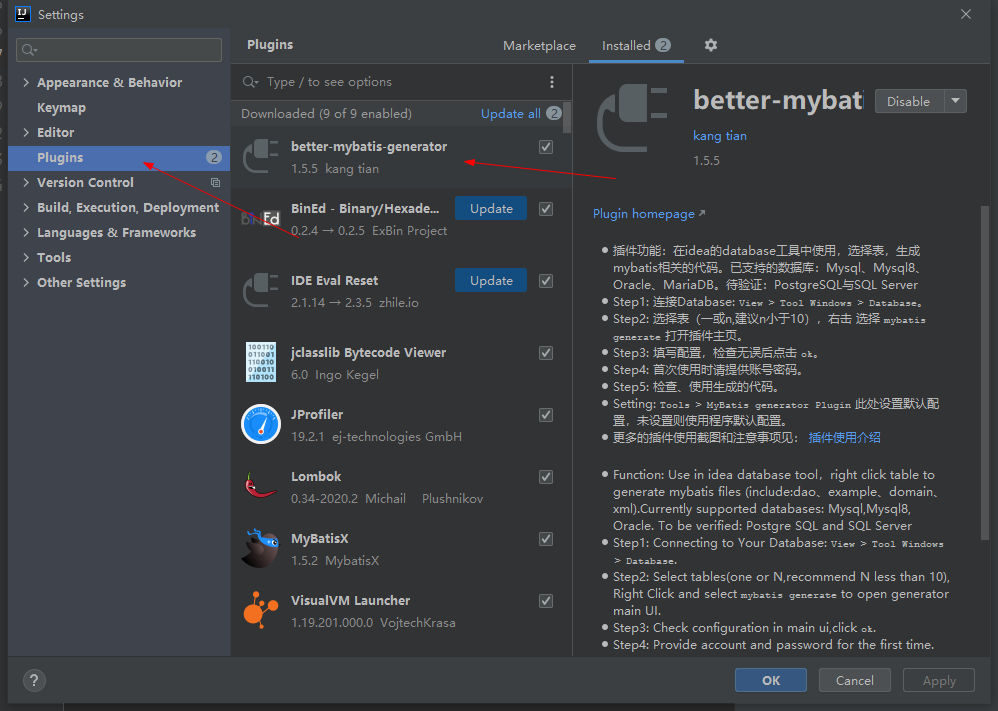Click the Update all count badge

tap(554, 113)
